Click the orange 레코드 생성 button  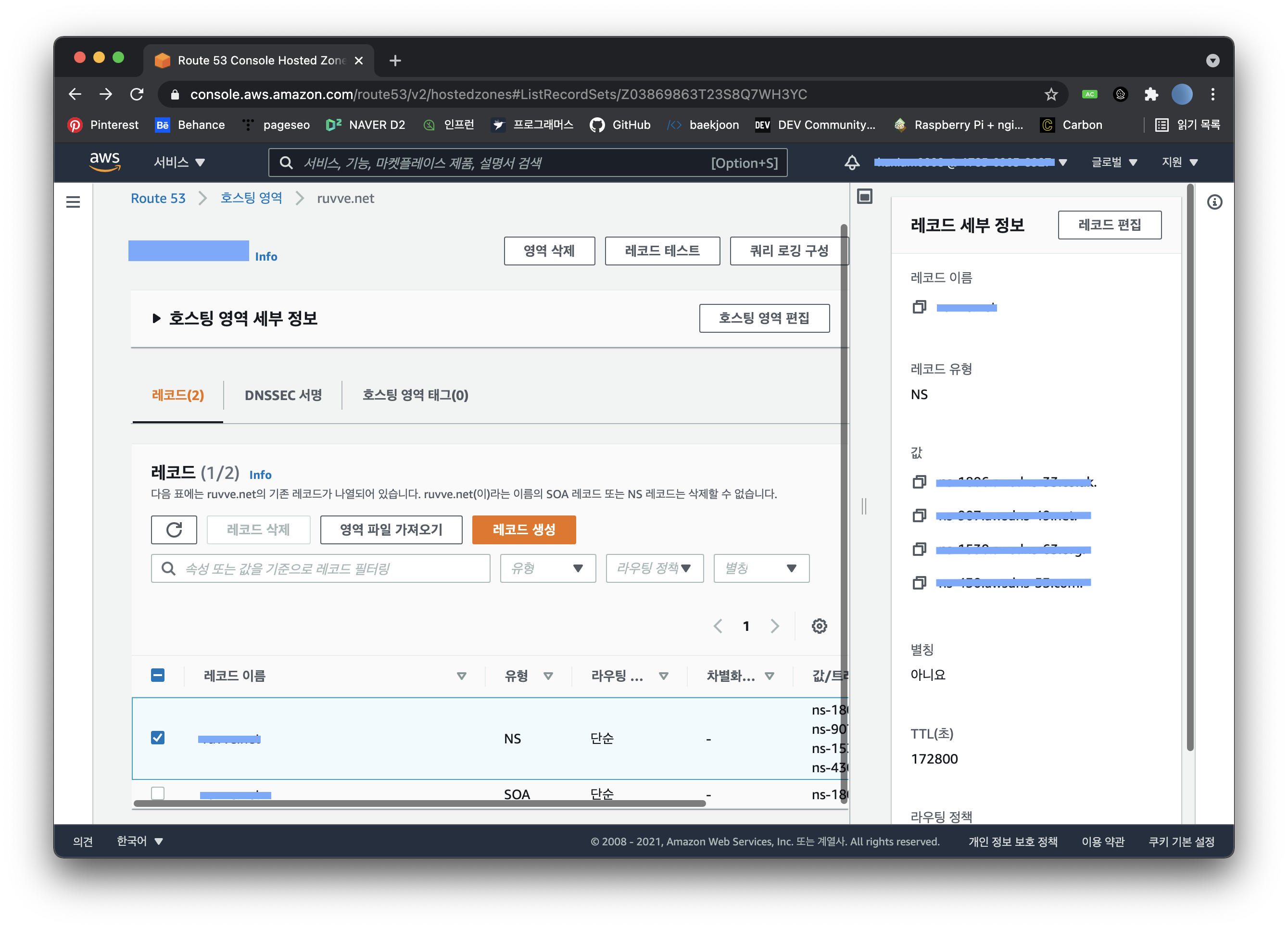click(524, 530)
